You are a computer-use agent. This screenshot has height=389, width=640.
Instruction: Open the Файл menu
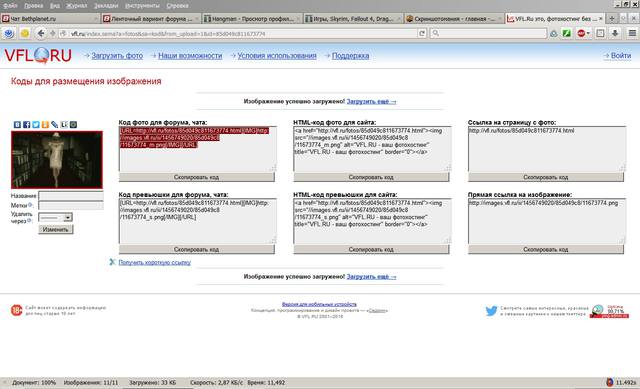click(10, 5)
